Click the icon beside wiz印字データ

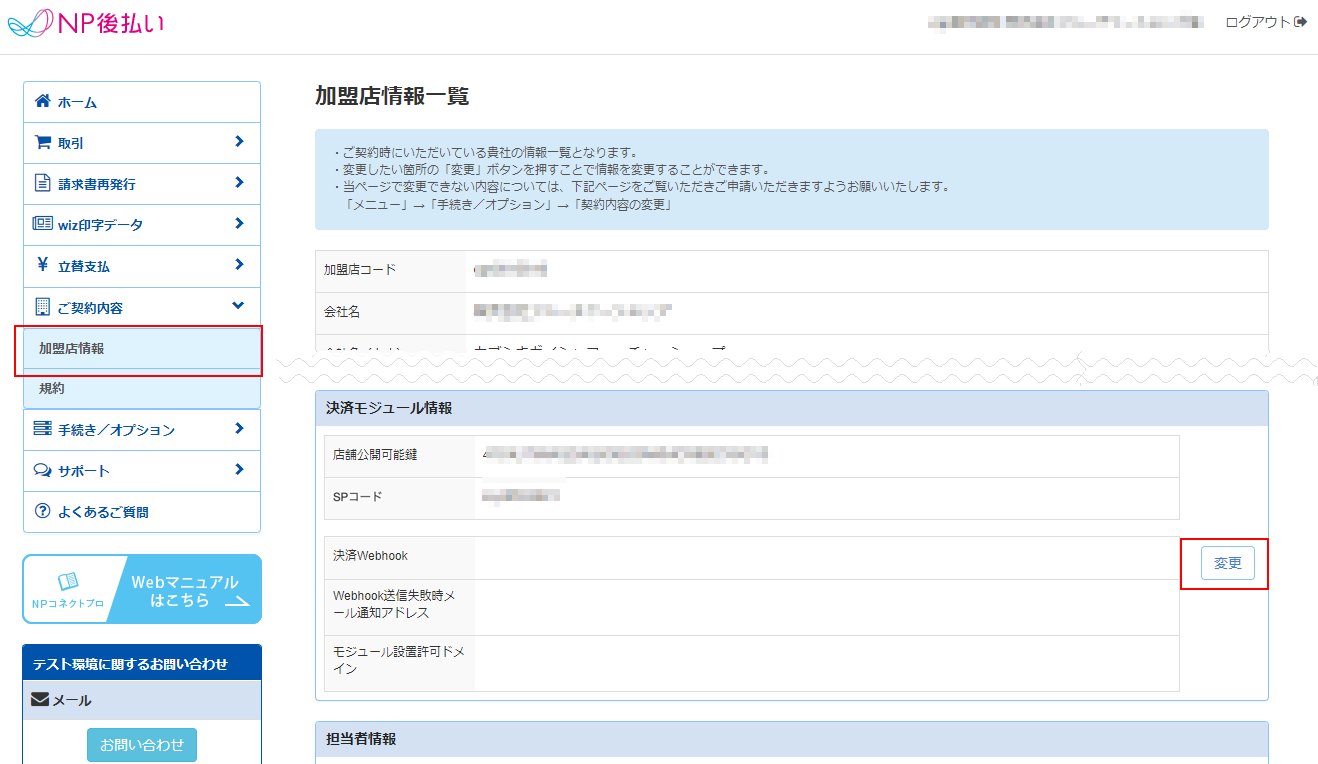[42, 224]
